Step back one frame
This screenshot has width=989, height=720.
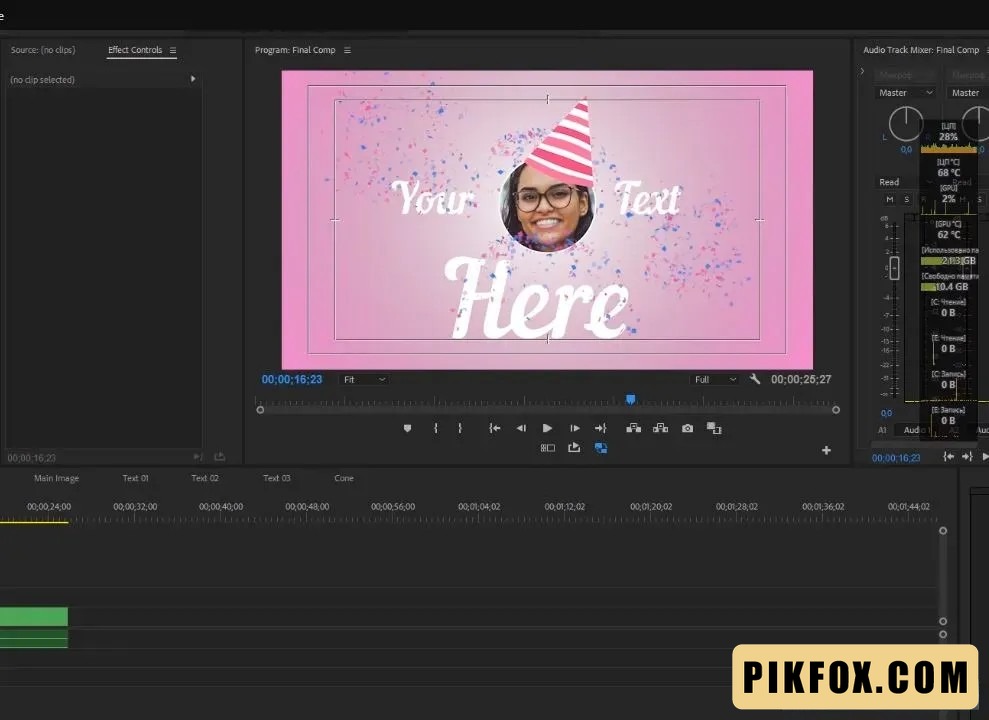point(521,428)
